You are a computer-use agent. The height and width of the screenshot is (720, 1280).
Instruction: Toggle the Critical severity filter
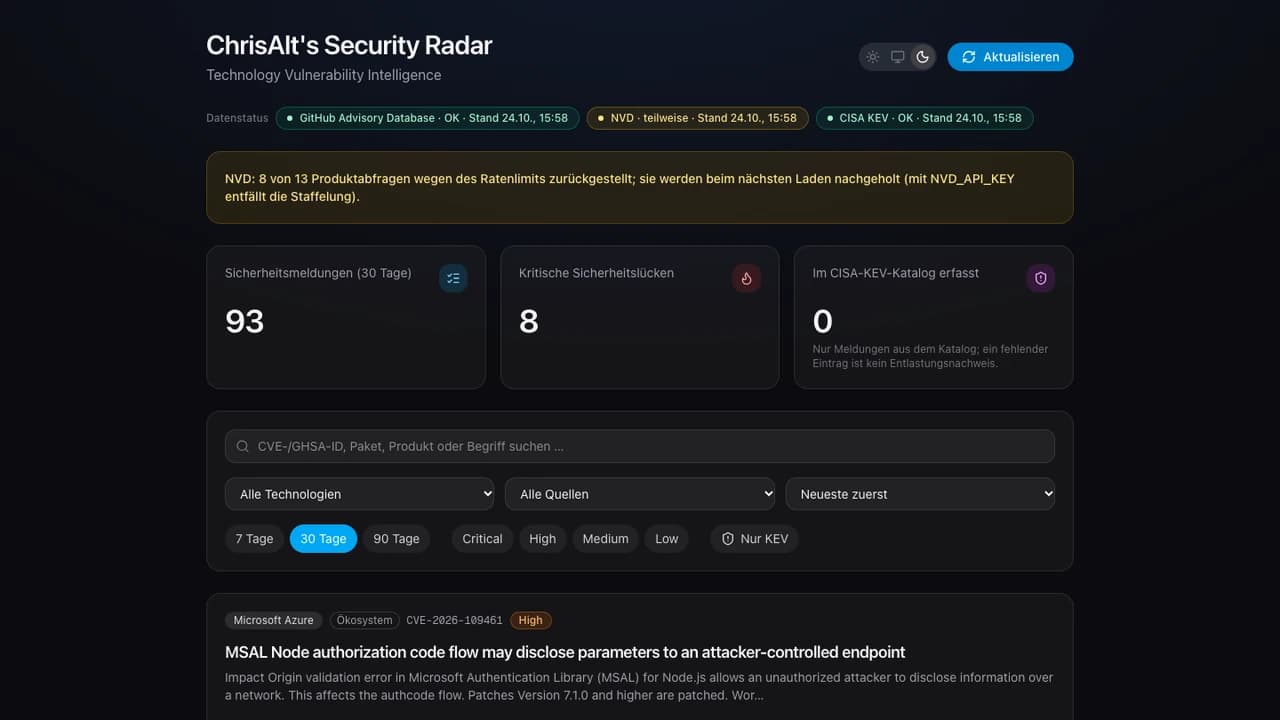(x=482, y=539)
